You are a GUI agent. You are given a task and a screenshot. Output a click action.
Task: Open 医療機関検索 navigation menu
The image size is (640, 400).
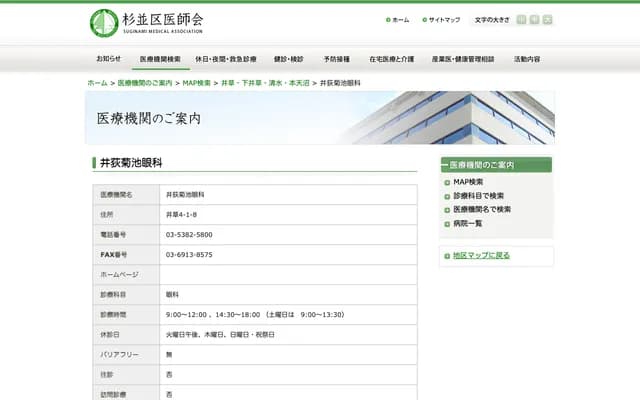point(160,59)
